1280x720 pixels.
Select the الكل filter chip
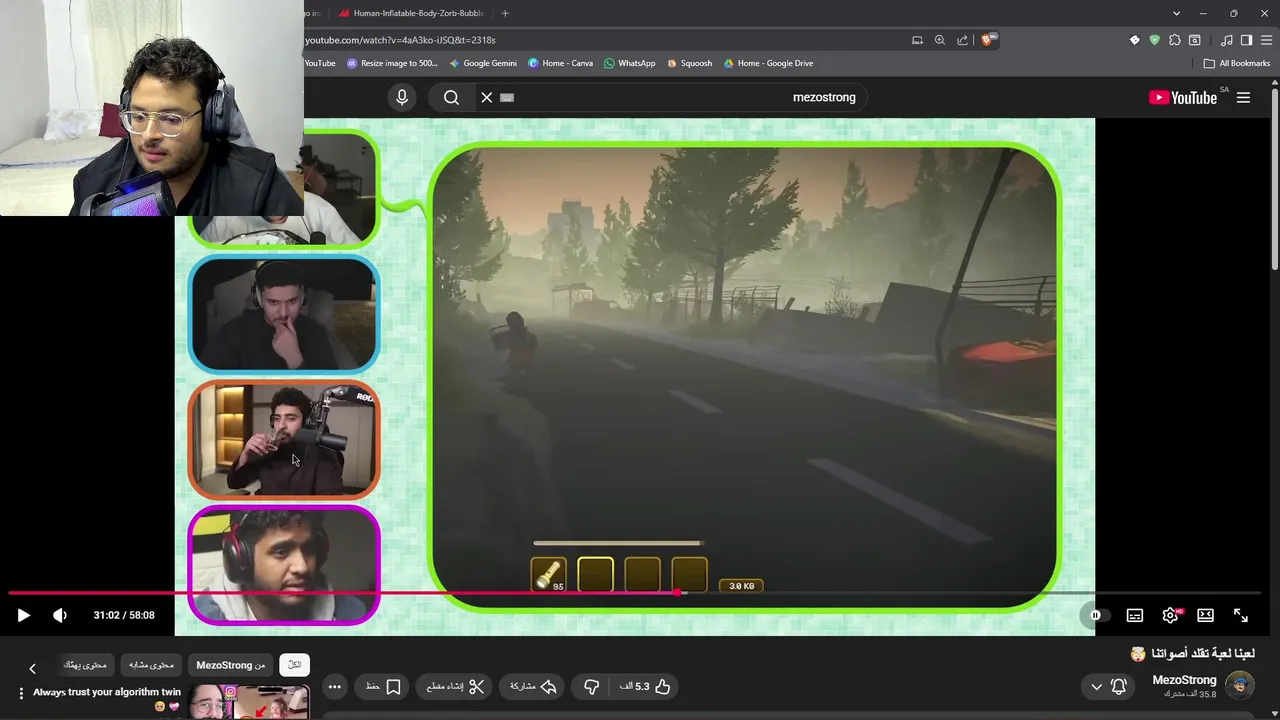coord(294,665)
